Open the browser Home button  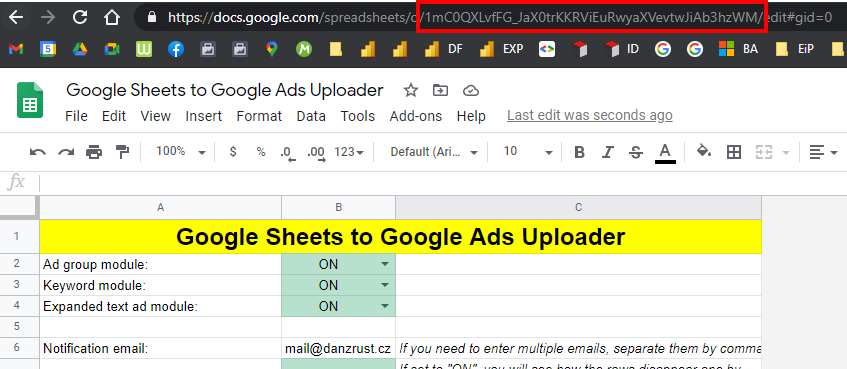tap(112, 18)
